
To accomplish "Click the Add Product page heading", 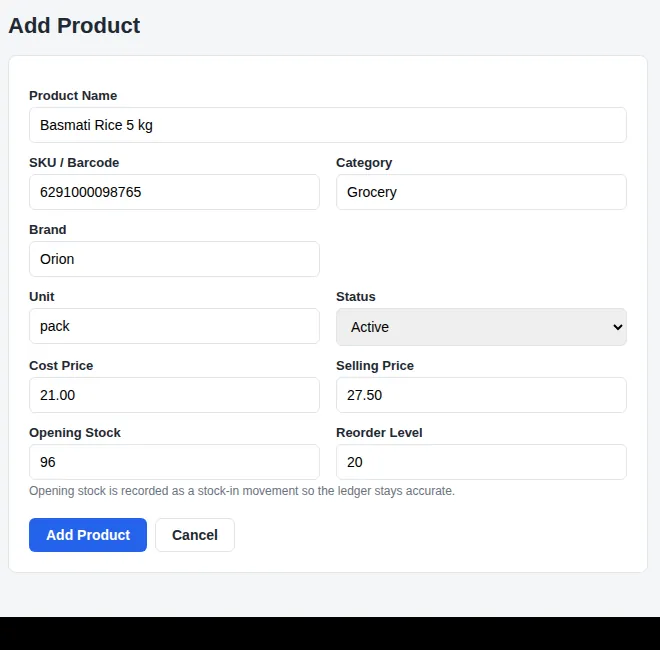I will click(x=74, y=25).
